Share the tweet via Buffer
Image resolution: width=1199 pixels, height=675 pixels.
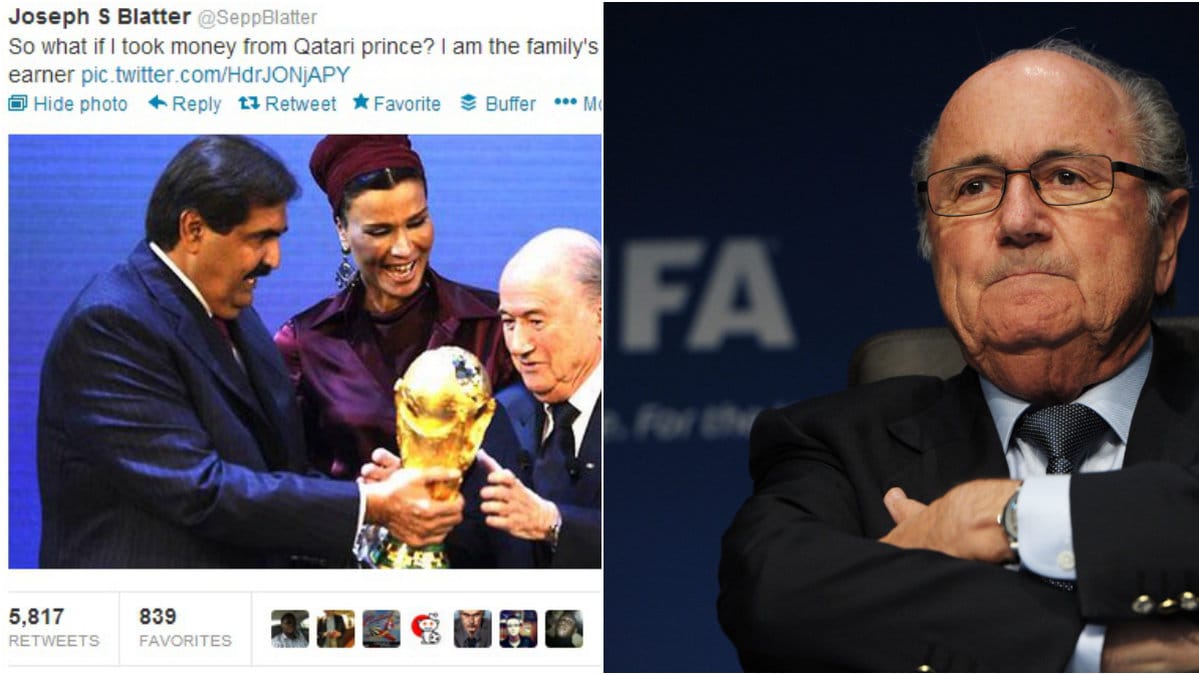click(x=497, y=104)
